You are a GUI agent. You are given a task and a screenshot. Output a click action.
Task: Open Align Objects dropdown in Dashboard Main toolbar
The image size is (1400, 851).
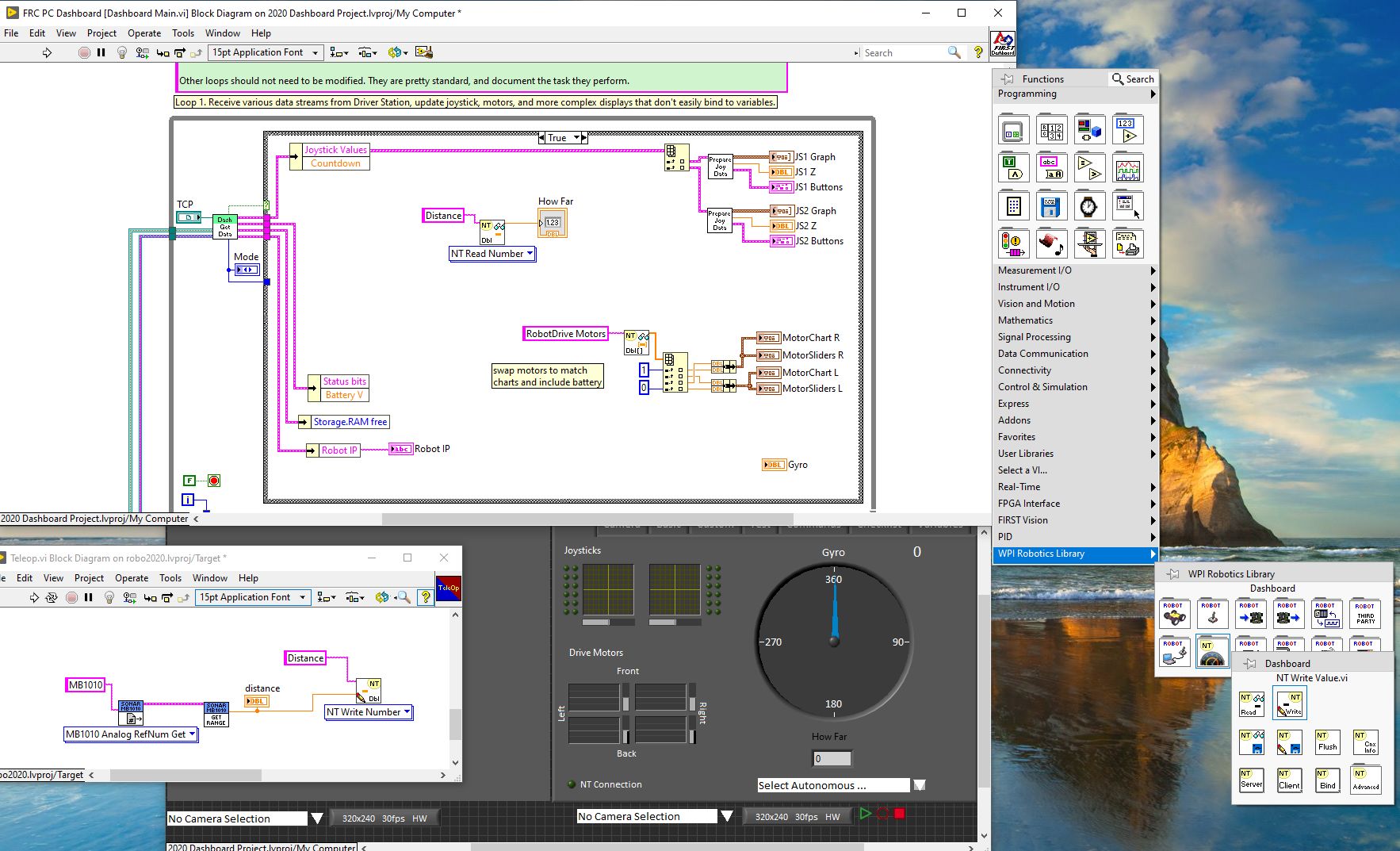(x=339, y=52)
